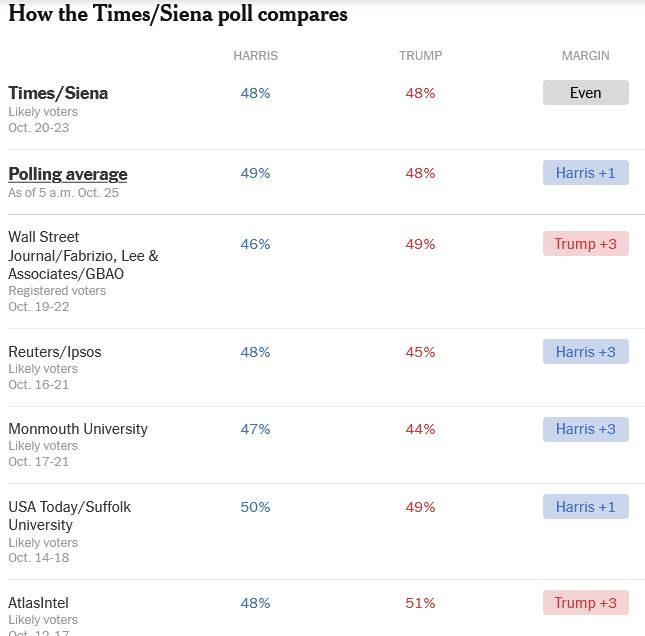Click Harris +3 badge in Monmouth University row

[585, 429]
